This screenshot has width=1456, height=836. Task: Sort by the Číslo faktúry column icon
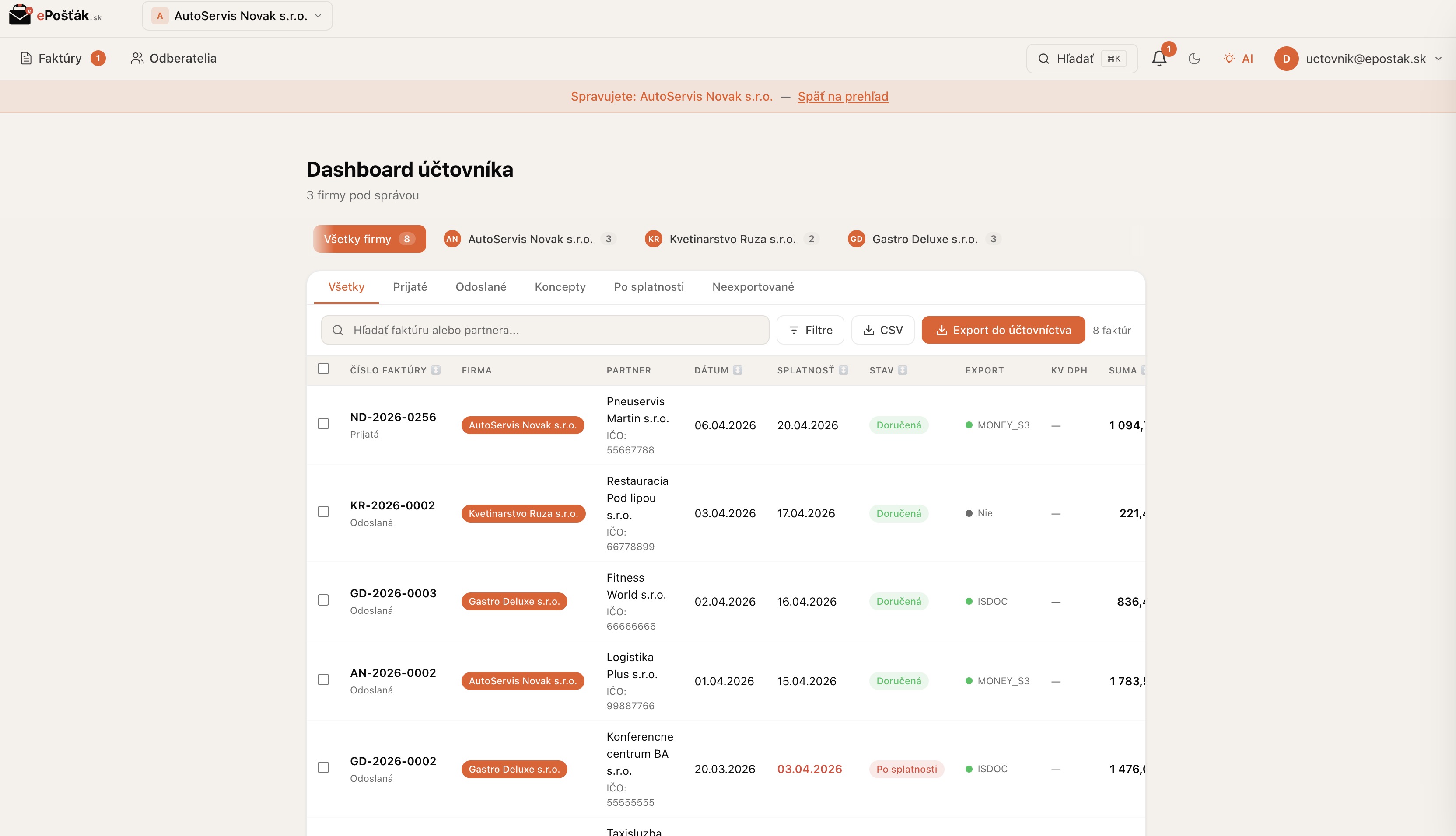(x=437, y=370)
